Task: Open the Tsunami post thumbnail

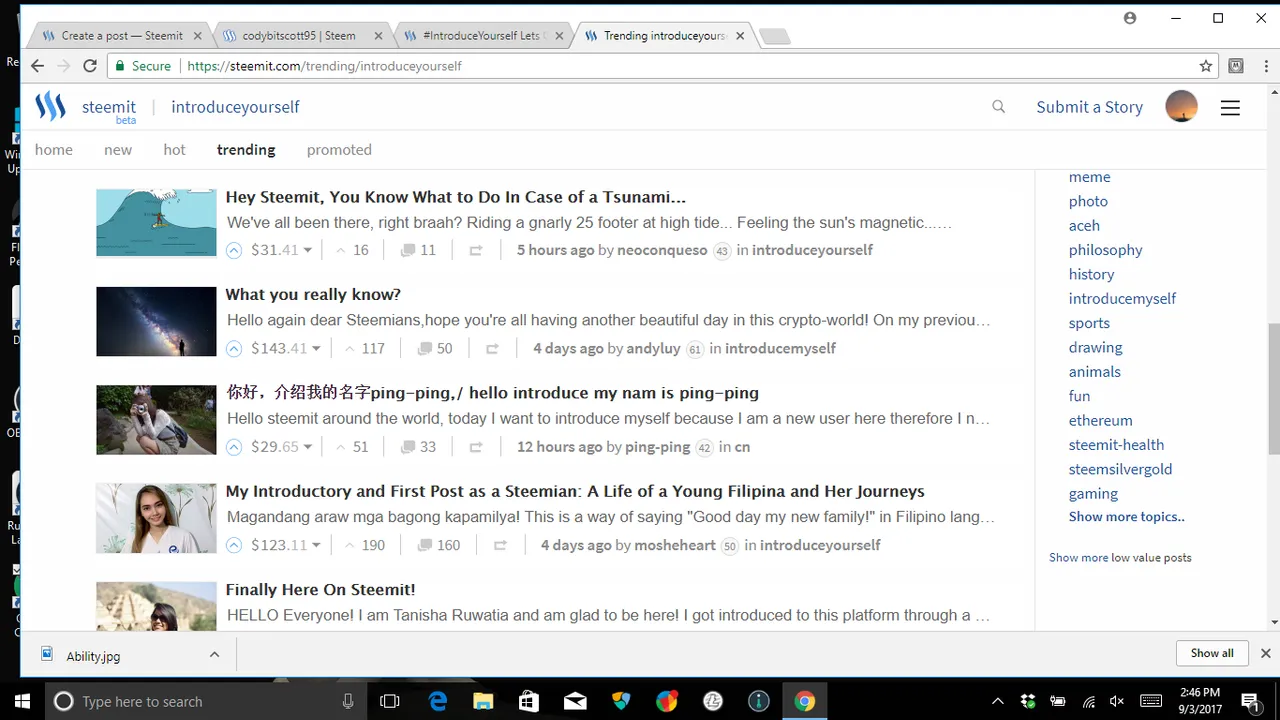Action: coord(156,223)
